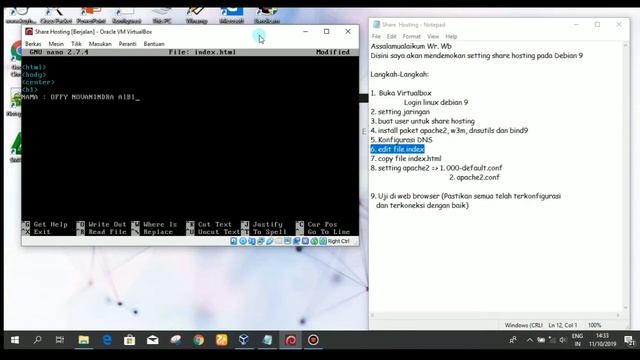Open taskbar Search magnifier

pos(38,340)
